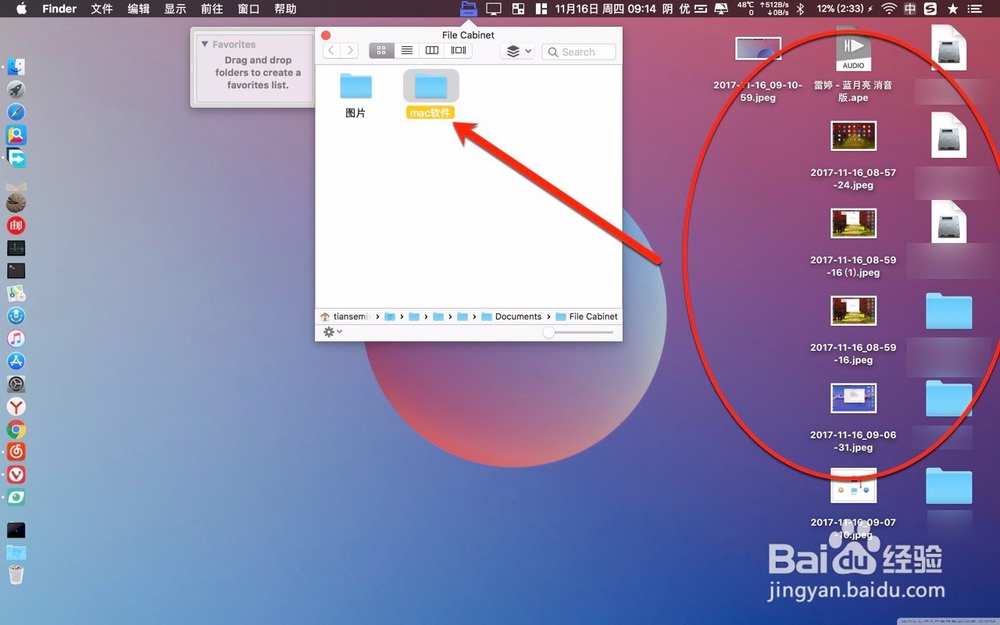Screen dimensions: 1000x625
Task: Open the 前往 menu in the menu bar
Action: click(210, 9)
